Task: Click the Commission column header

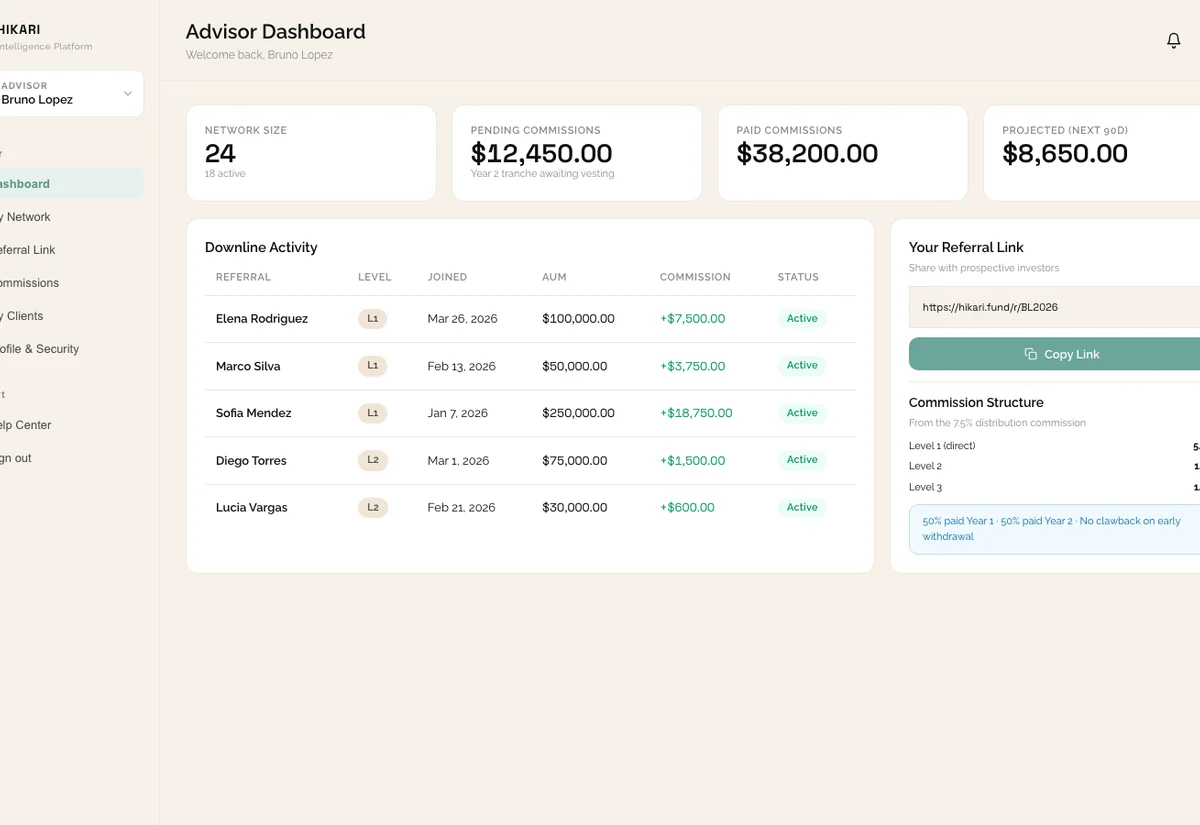Action: pyautogui.click(x=695, y=277)
